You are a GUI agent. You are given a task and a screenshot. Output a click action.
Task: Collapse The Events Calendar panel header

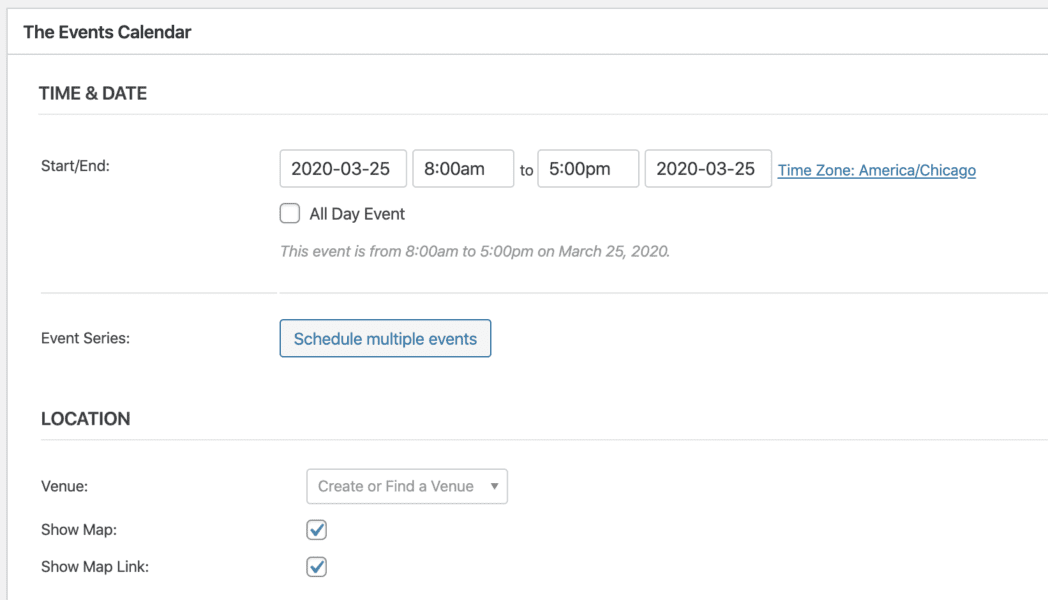tap(107, 32)
